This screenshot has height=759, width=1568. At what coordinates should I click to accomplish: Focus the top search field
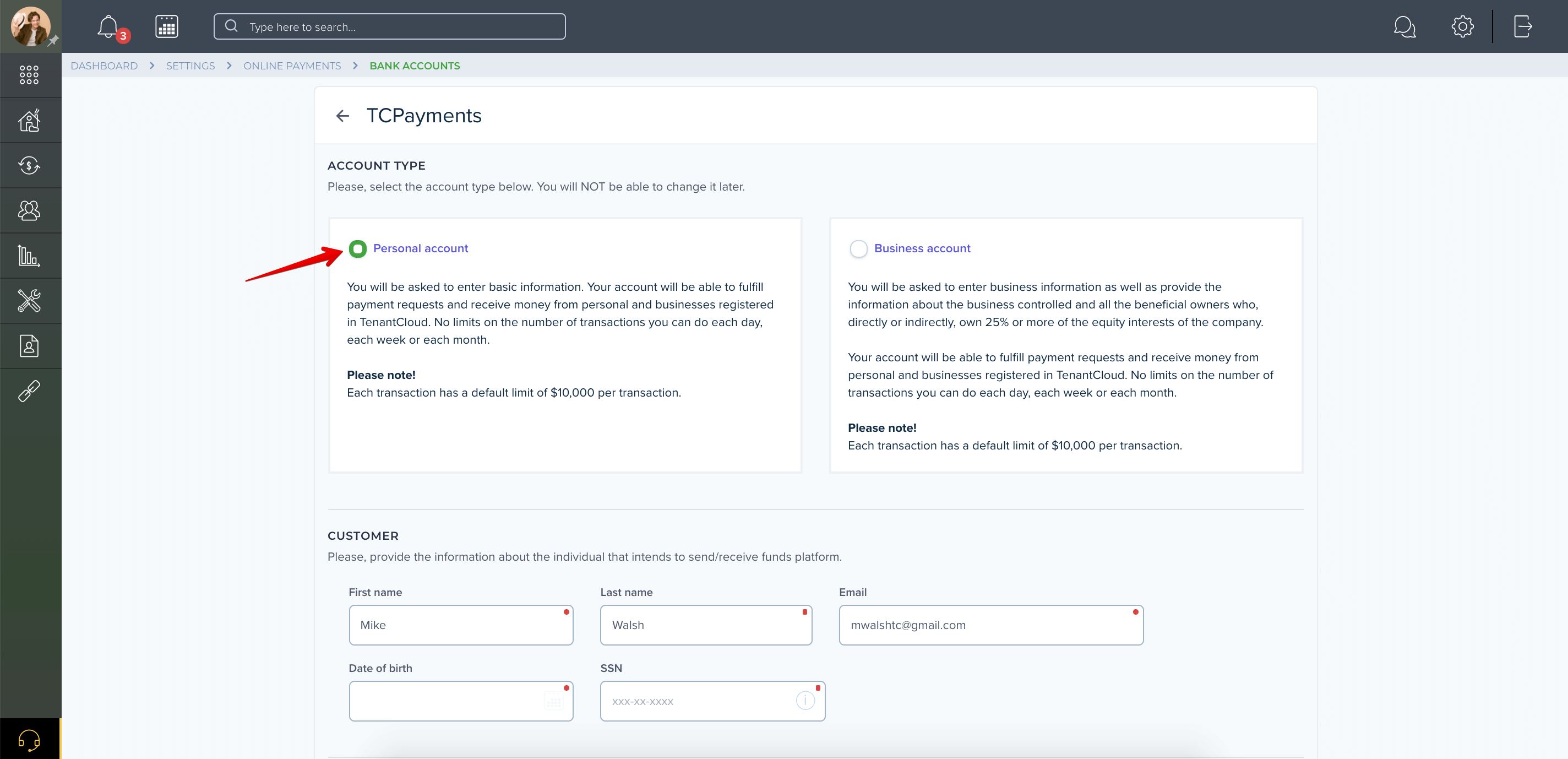point(390,26)
